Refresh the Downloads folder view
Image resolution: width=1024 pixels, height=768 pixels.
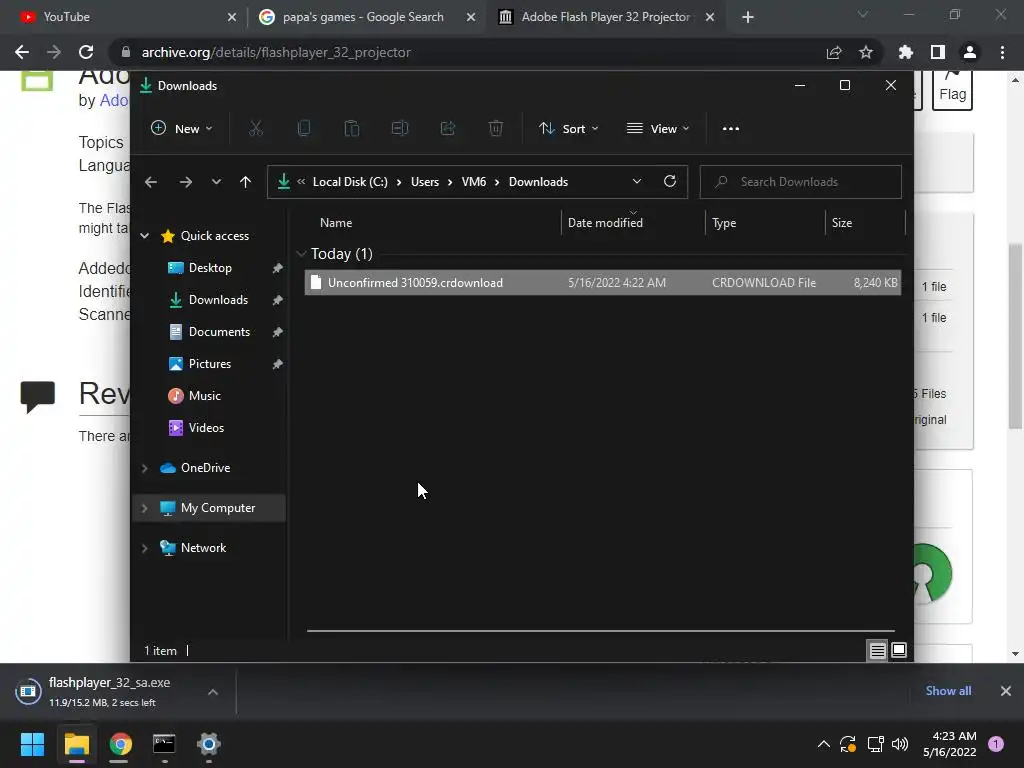pos(670,182)
